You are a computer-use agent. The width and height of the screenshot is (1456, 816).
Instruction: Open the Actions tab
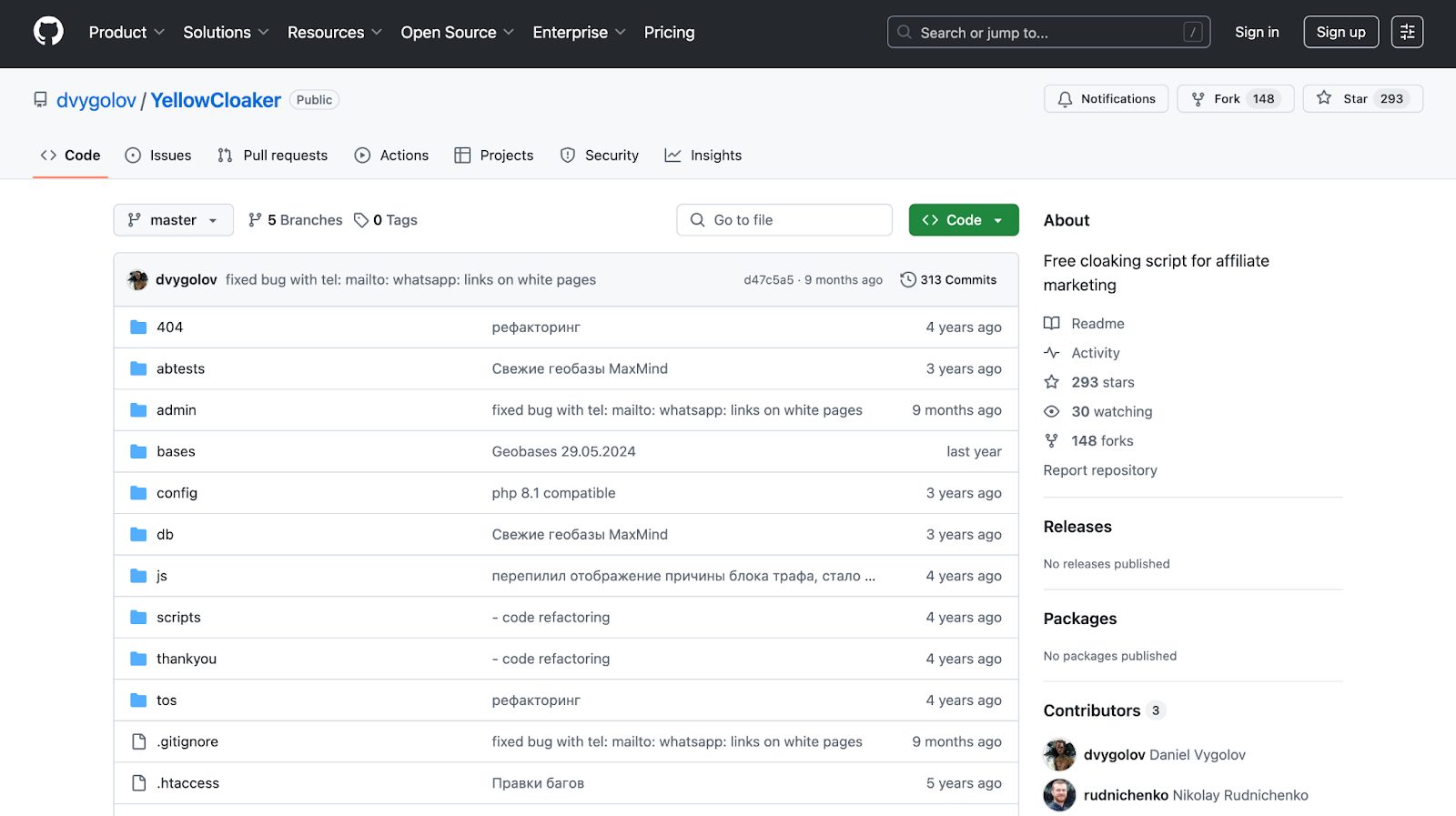[391, 156]
